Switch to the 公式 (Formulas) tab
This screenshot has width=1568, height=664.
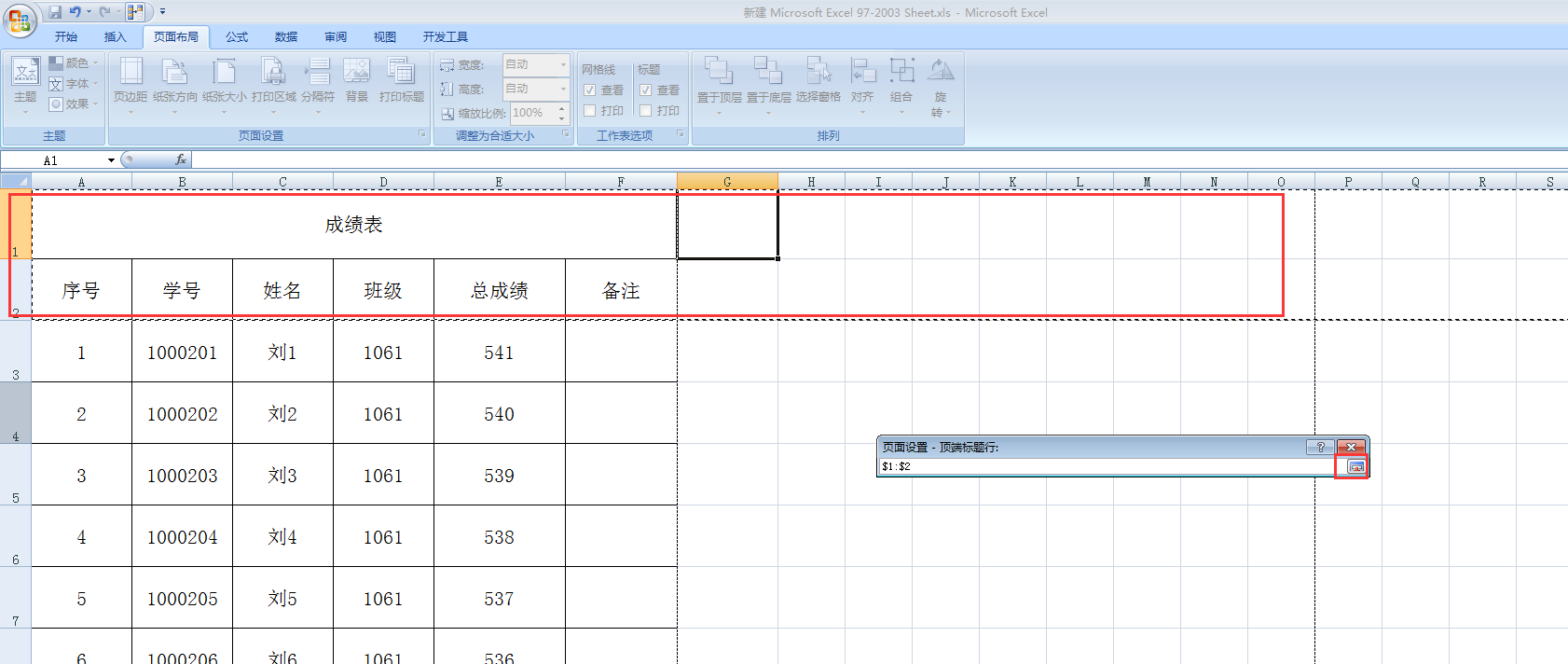coord(237,37)
